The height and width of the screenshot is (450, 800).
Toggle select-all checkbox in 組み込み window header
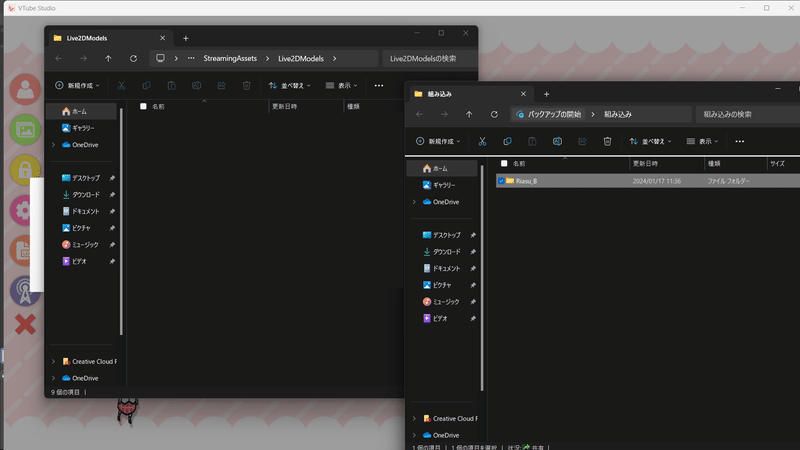point(504,163)
